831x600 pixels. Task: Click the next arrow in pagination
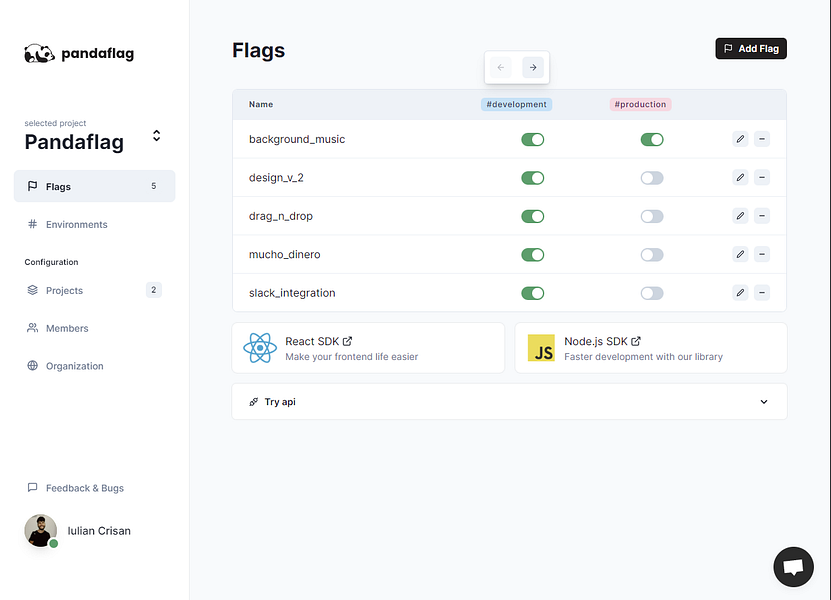[x=533, y=67]
